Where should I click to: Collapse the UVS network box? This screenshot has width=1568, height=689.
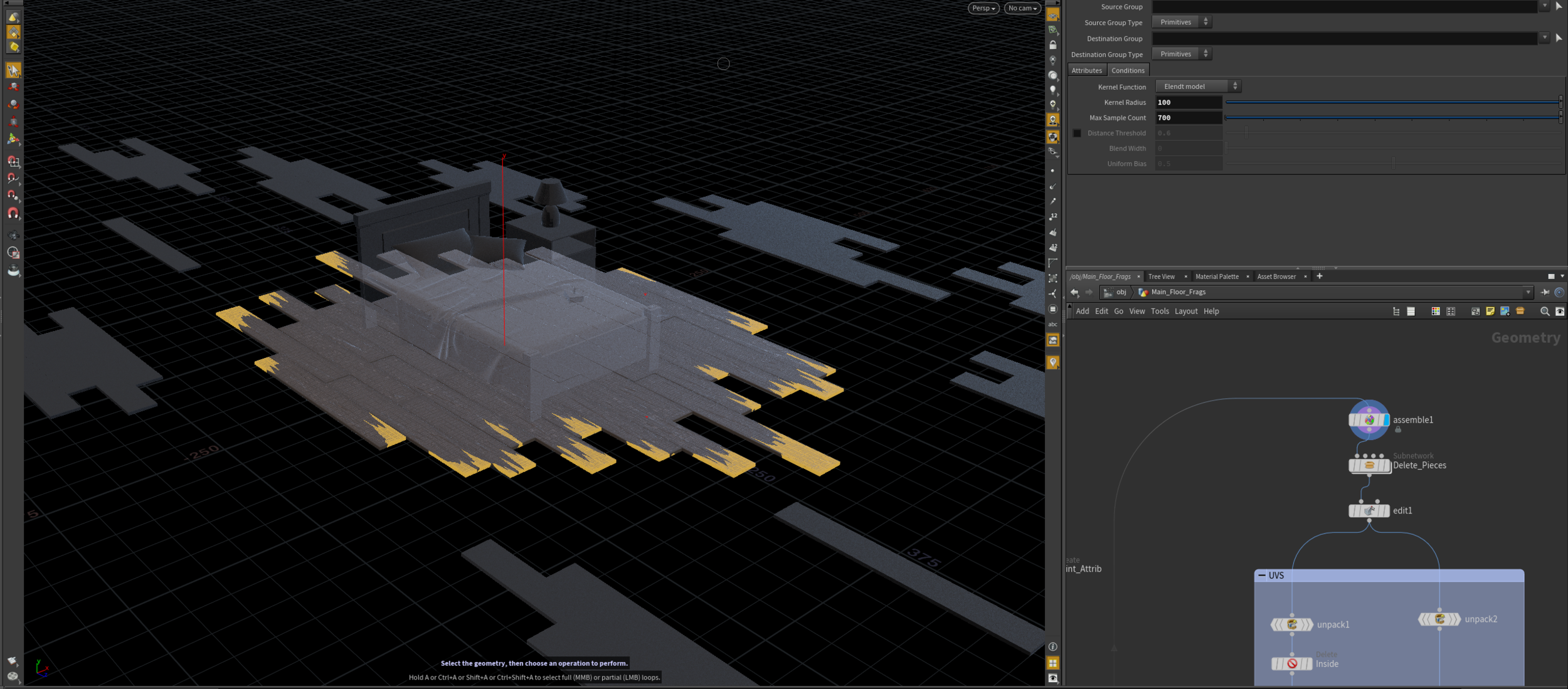(1262, 576)
